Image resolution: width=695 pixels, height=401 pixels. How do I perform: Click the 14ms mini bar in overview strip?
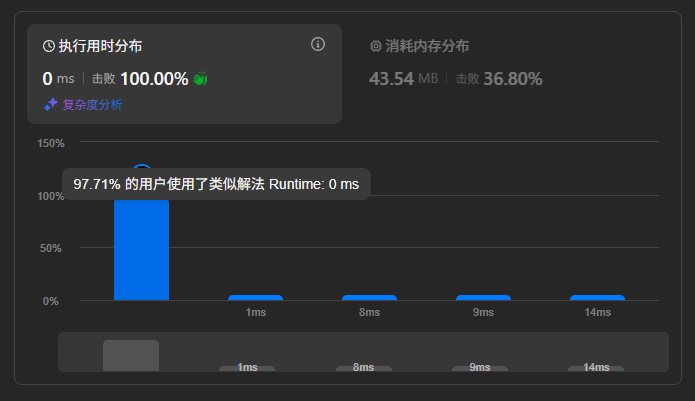point(596,368)
